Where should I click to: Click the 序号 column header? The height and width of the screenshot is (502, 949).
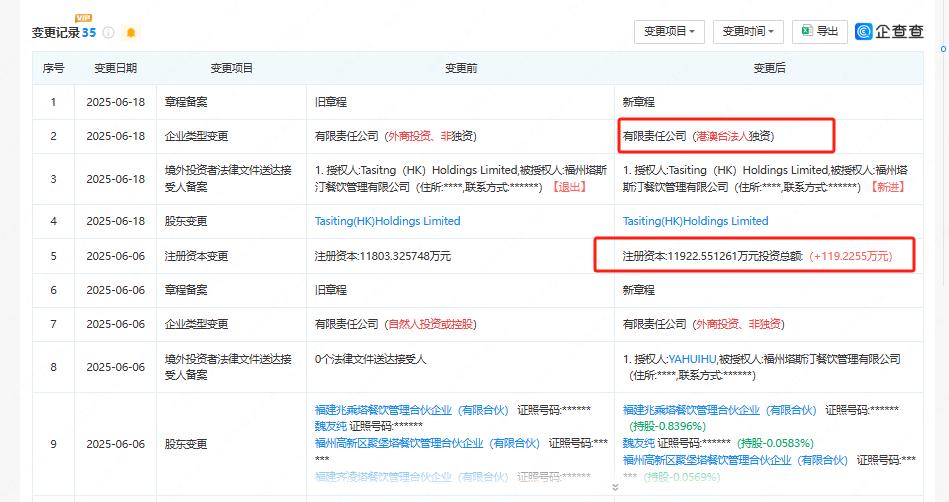(53, 68)
